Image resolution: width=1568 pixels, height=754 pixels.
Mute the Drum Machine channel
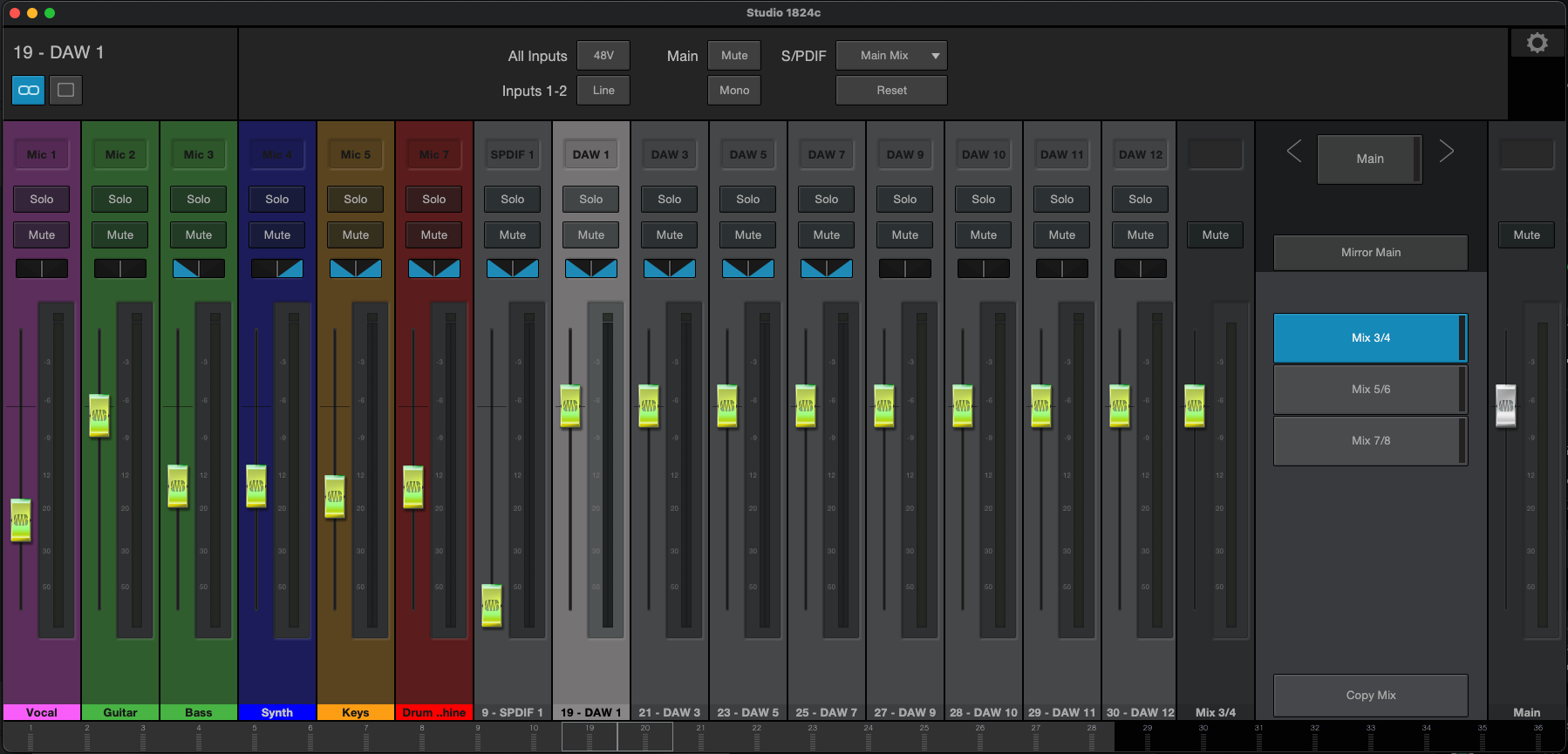tap(434, 234)
